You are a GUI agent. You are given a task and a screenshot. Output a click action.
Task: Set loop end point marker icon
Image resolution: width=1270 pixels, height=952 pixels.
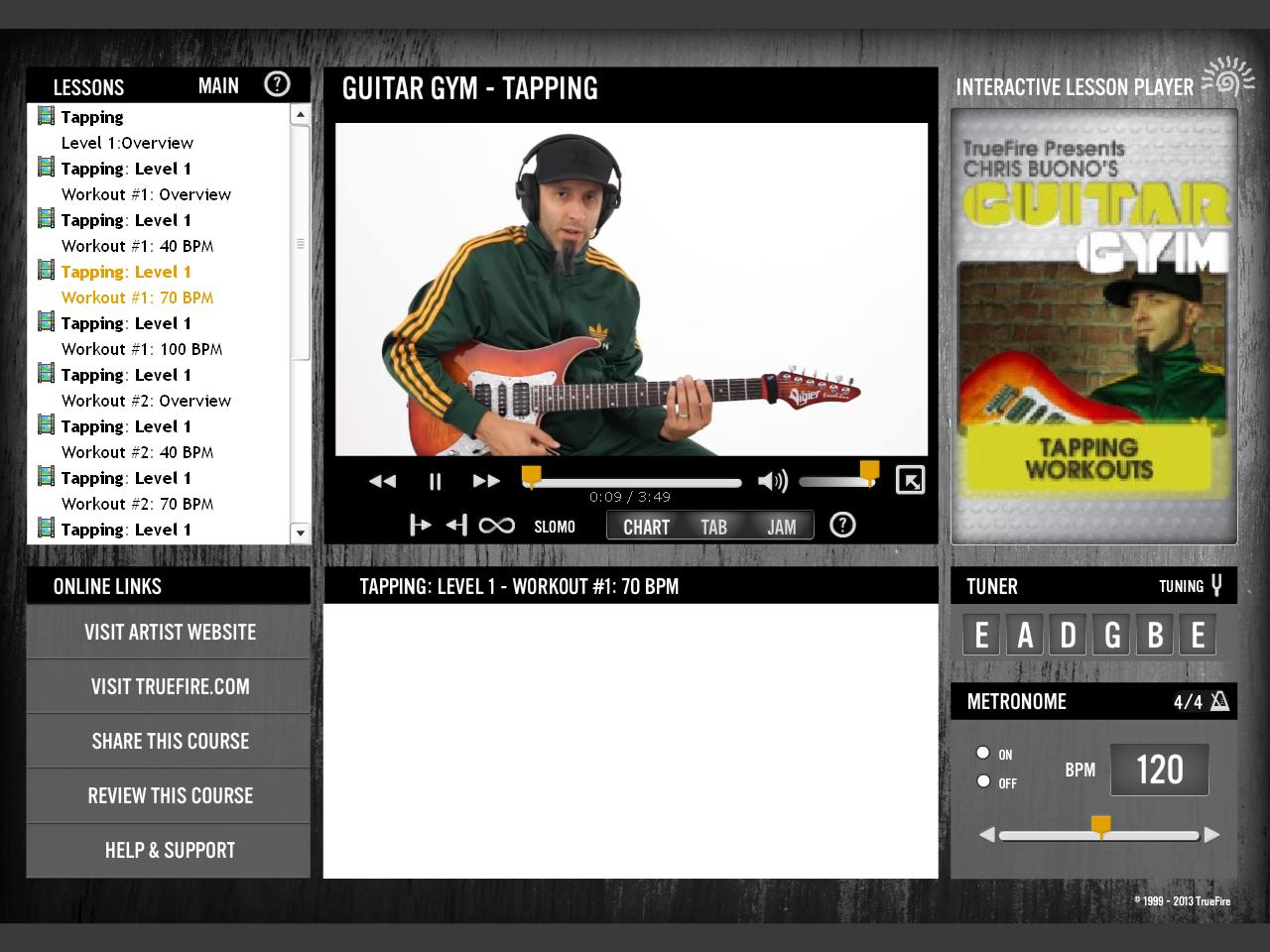(x=456, y=526)
